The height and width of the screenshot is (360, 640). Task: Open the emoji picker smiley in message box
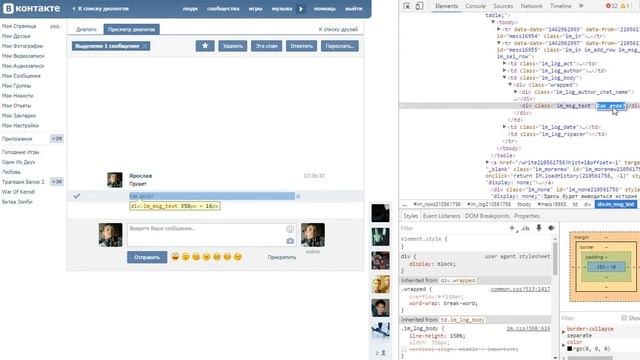(x=290, y=229)
